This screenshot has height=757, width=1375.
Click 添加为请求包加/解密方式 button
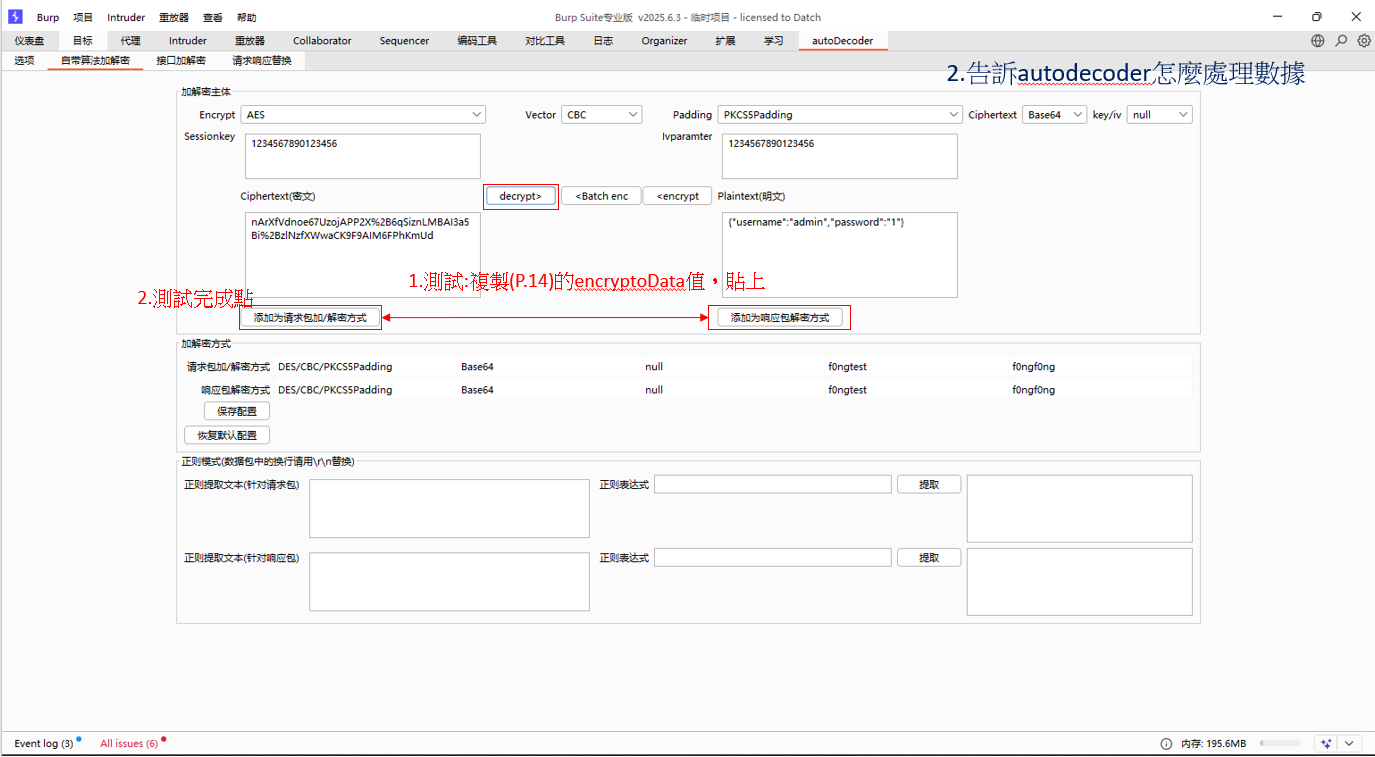click(x=310, y=317)
